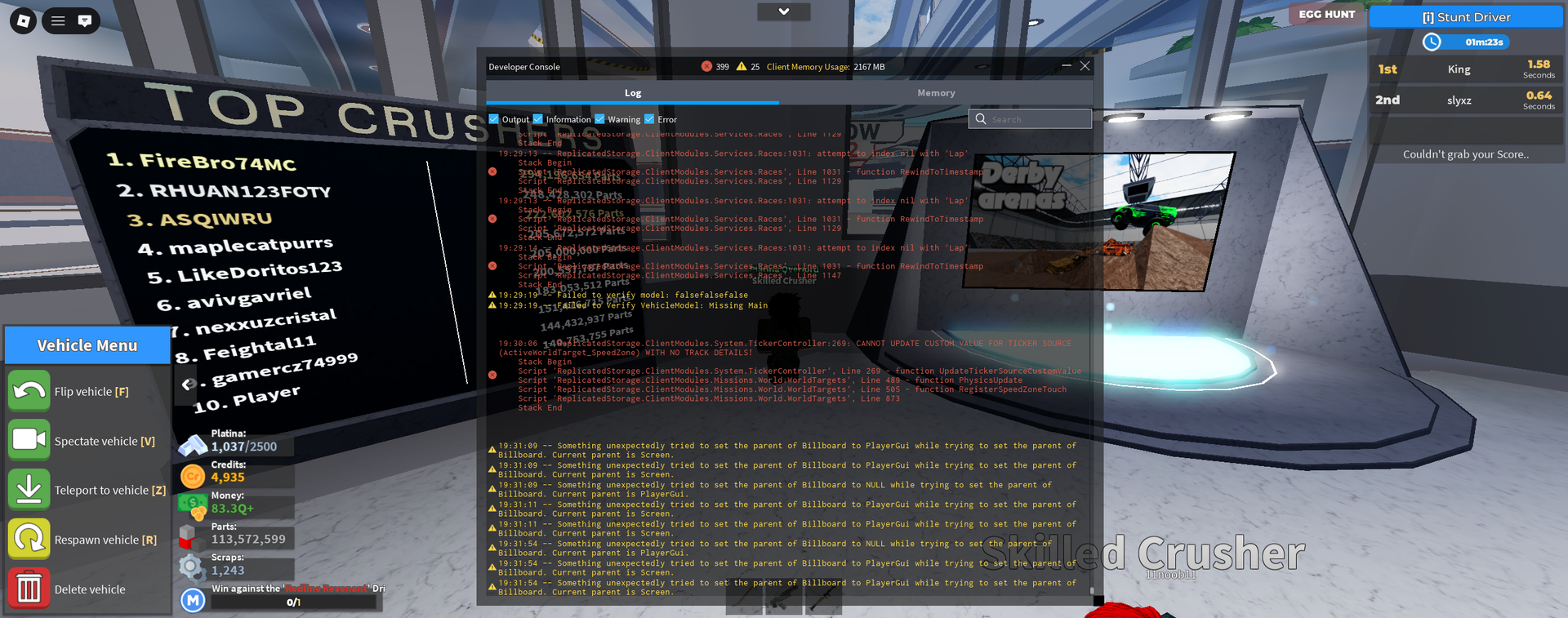Screen dimensions: 1568x618
Task: Click the Respawn vehicle icon
Action: pyautogui.click(x=29, y=539)
